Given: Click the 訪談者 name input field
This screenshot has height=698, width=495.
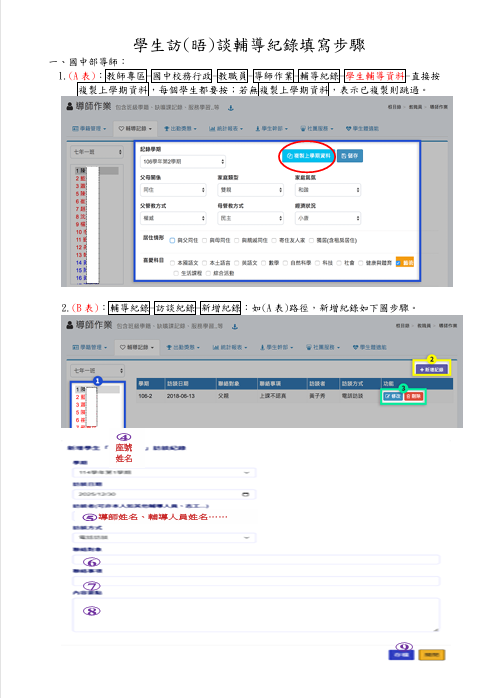Looking at the screenshot, I should pyautogui.click(x=164, y=516).
